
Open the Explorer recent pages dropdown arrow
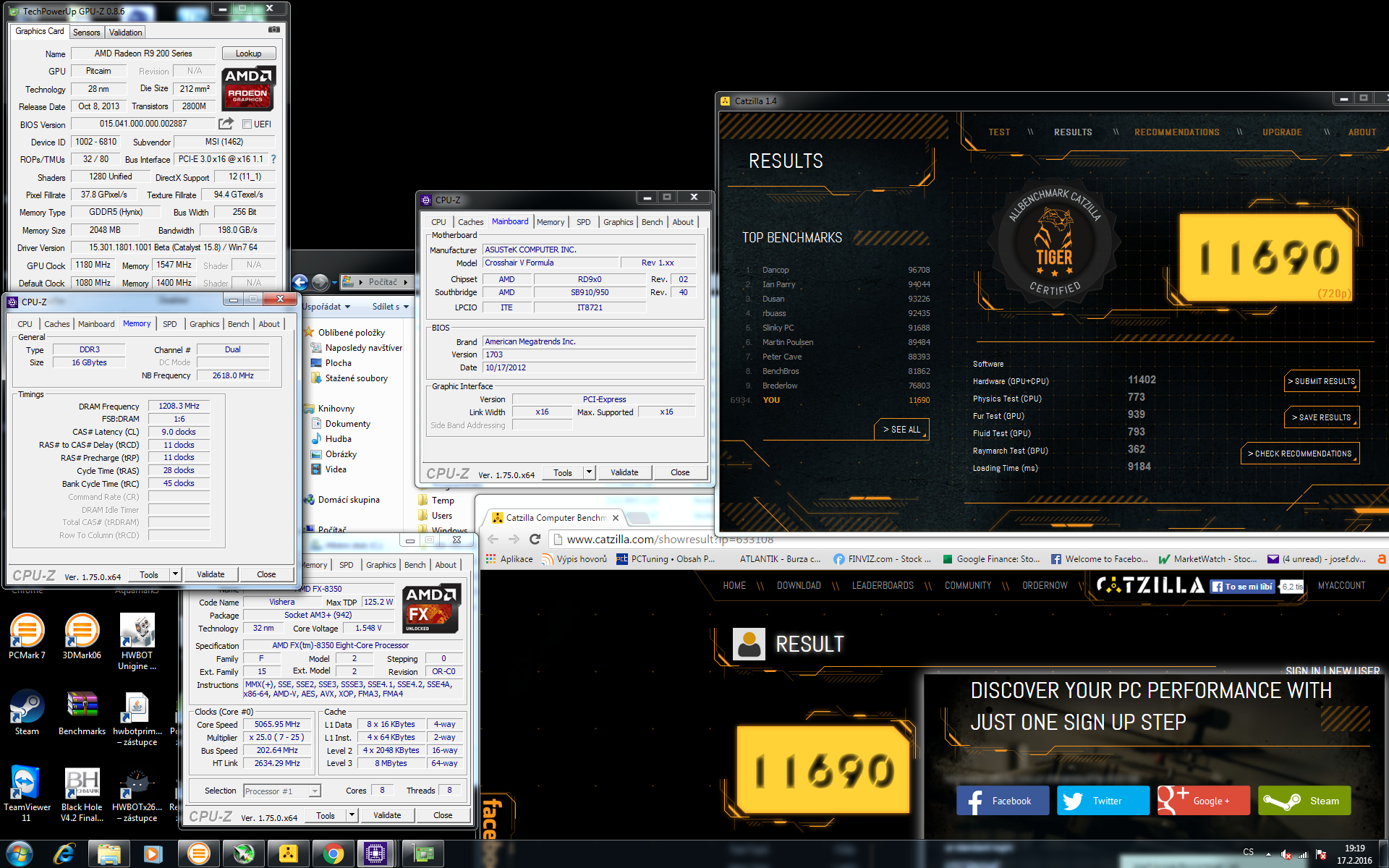pos(335,283)
